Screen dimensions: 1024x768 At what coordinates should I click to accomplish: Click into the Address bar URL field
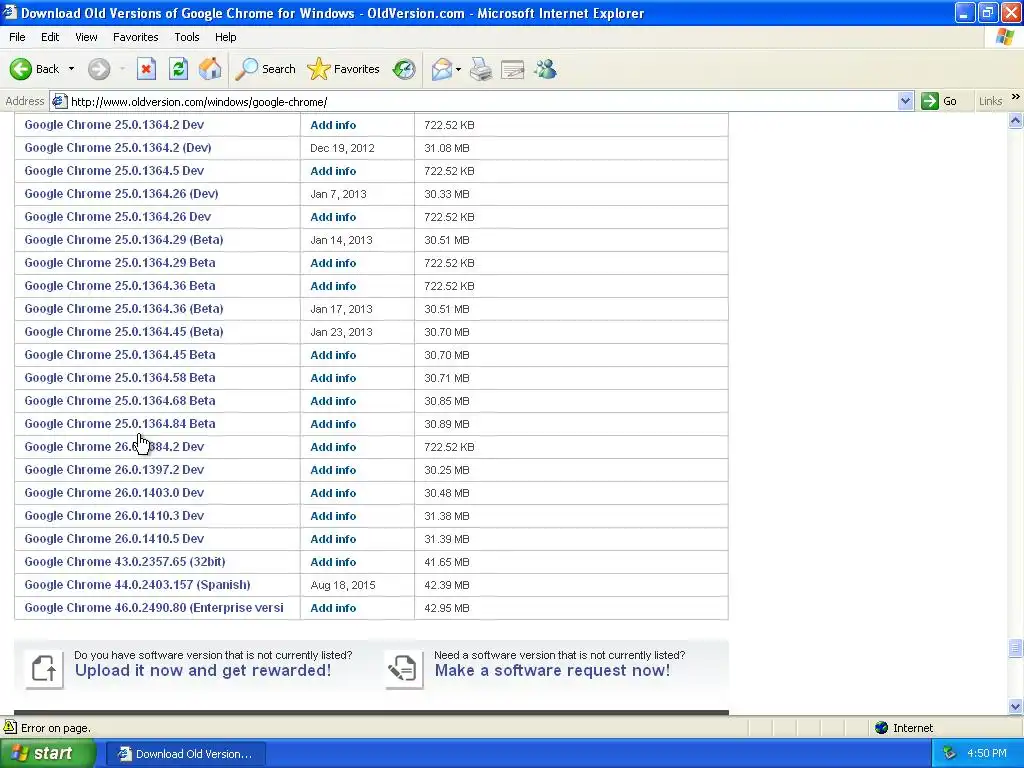point(481,101)
